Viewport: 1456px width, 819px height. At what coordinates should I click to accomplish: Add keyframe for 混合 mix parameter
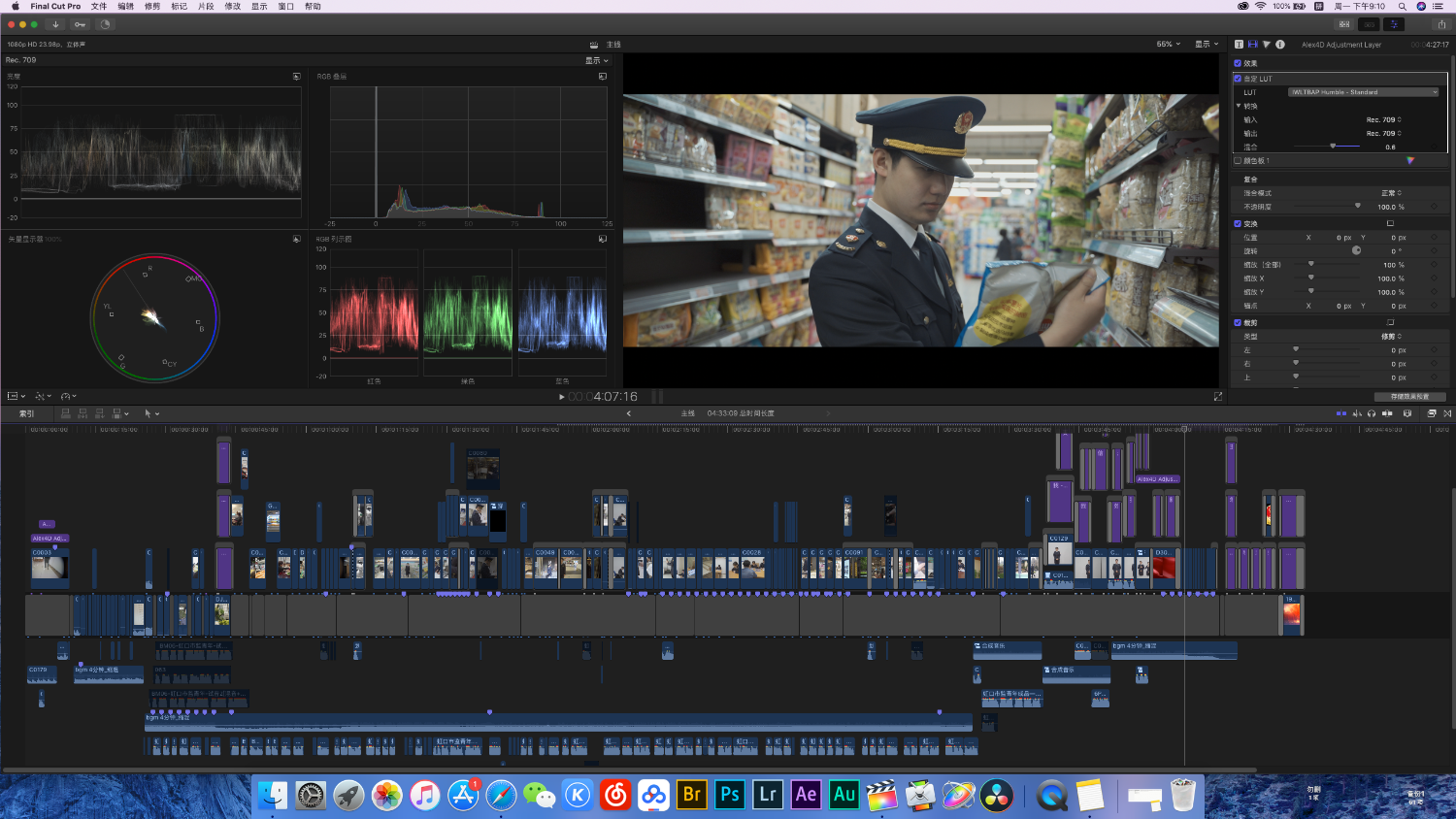(x=1434, y=147)
